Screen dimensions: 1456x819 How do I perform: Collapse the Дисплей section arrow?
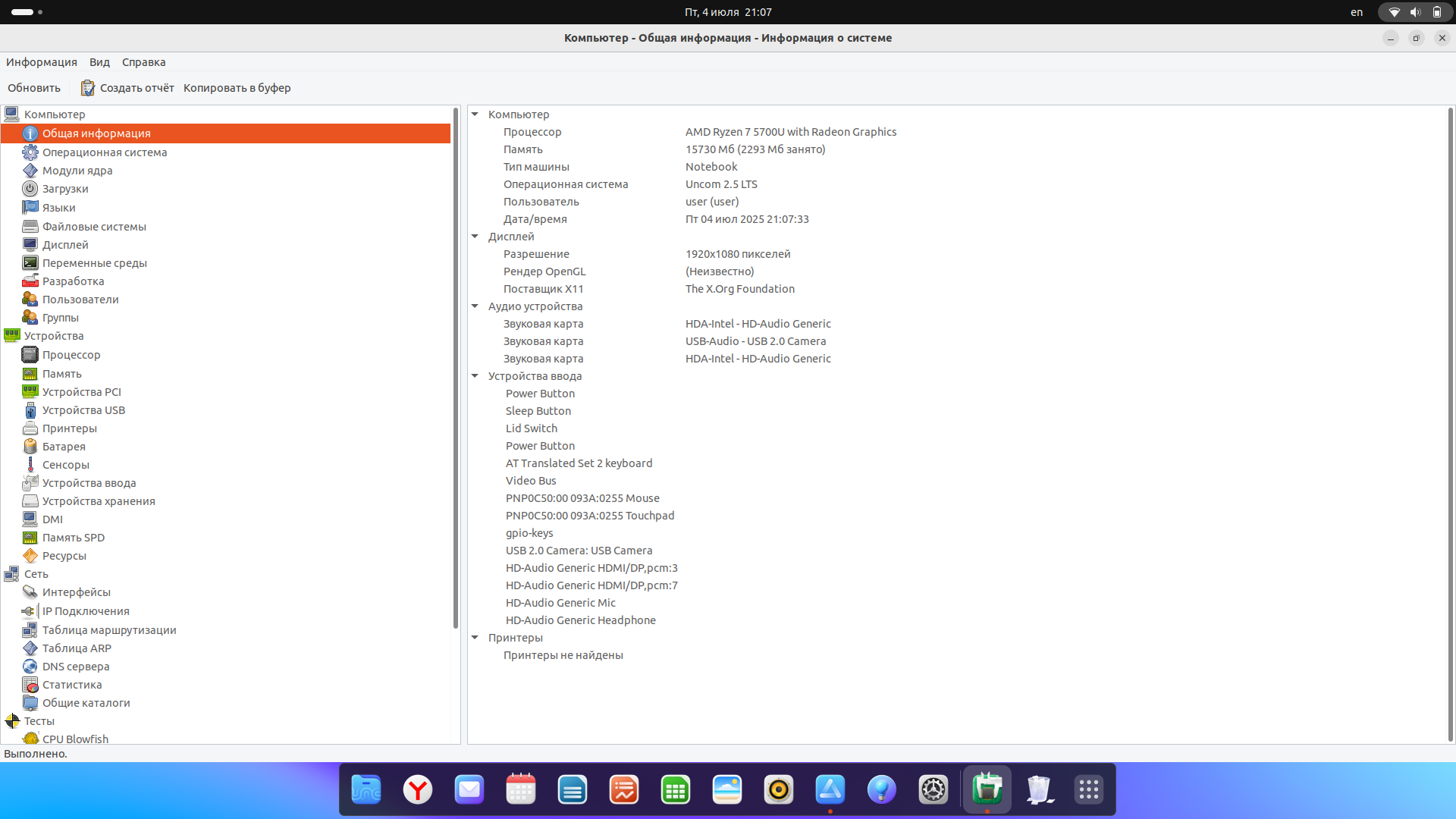tap(475, 237)
